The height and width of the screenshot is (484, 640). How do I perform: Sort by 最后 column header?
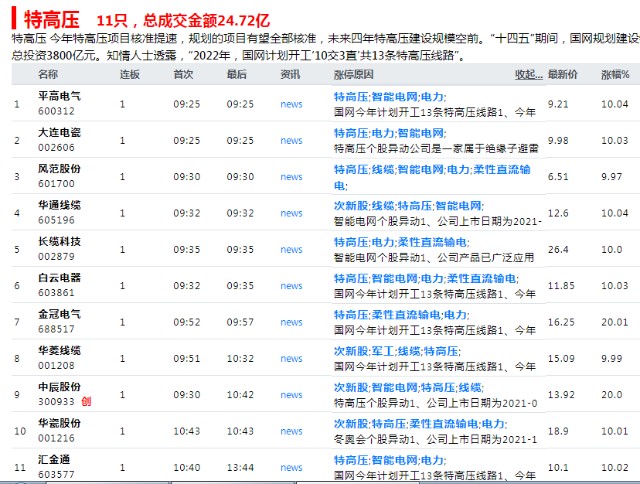click(237, 74)
